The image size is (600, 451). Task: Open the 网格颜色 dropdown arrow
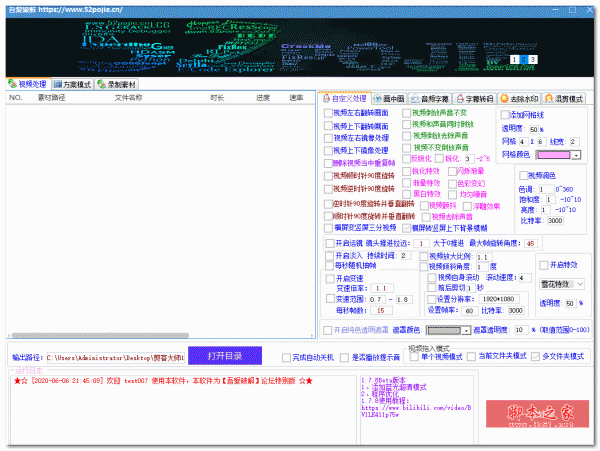[576, 155]
